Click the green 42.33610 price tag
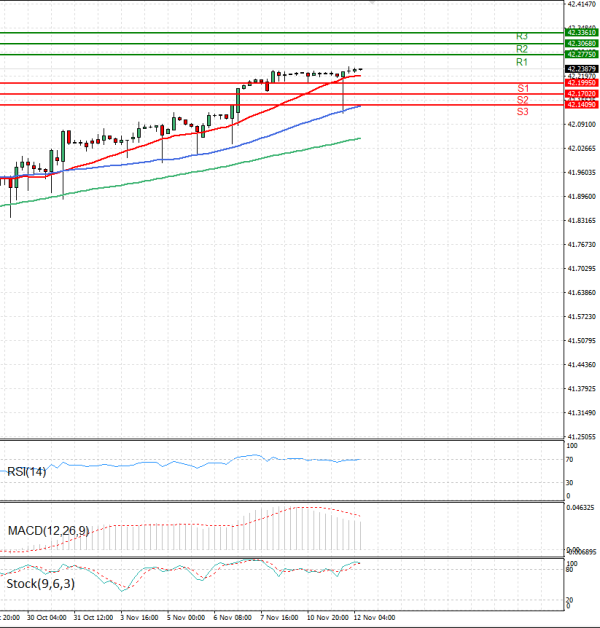Image resolution: width=600 pixels, height=628 pixels. click(581, 33)
